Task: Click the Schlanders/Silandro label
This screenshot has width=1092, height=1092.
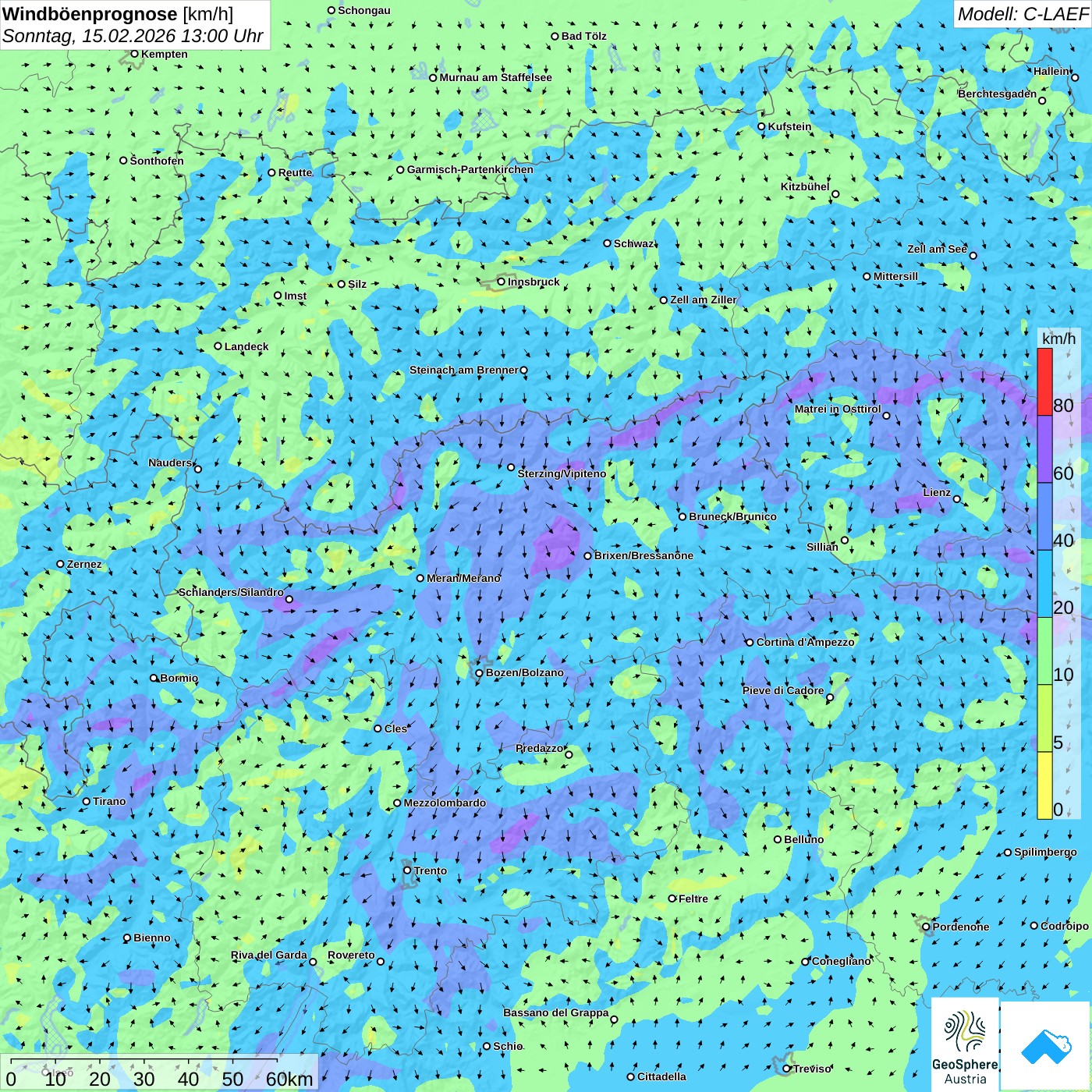Action: [231, 592]
